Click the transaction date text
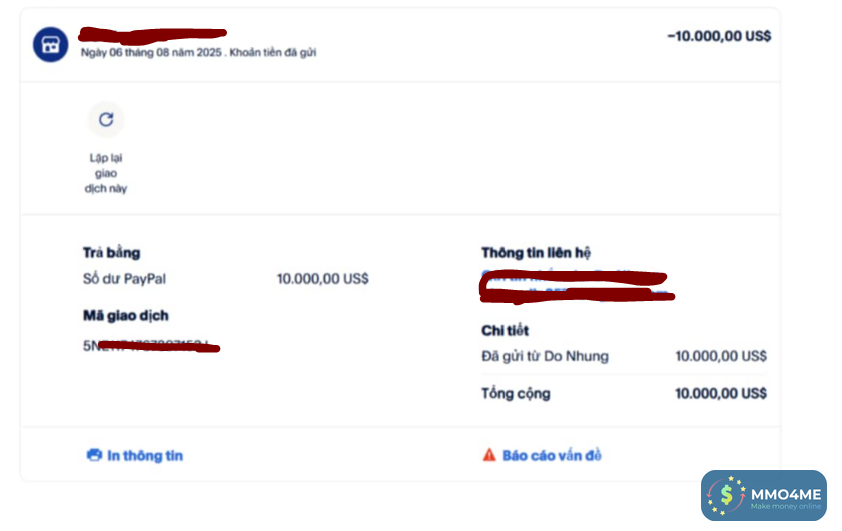842x531 pixels. tap(151, 52)
